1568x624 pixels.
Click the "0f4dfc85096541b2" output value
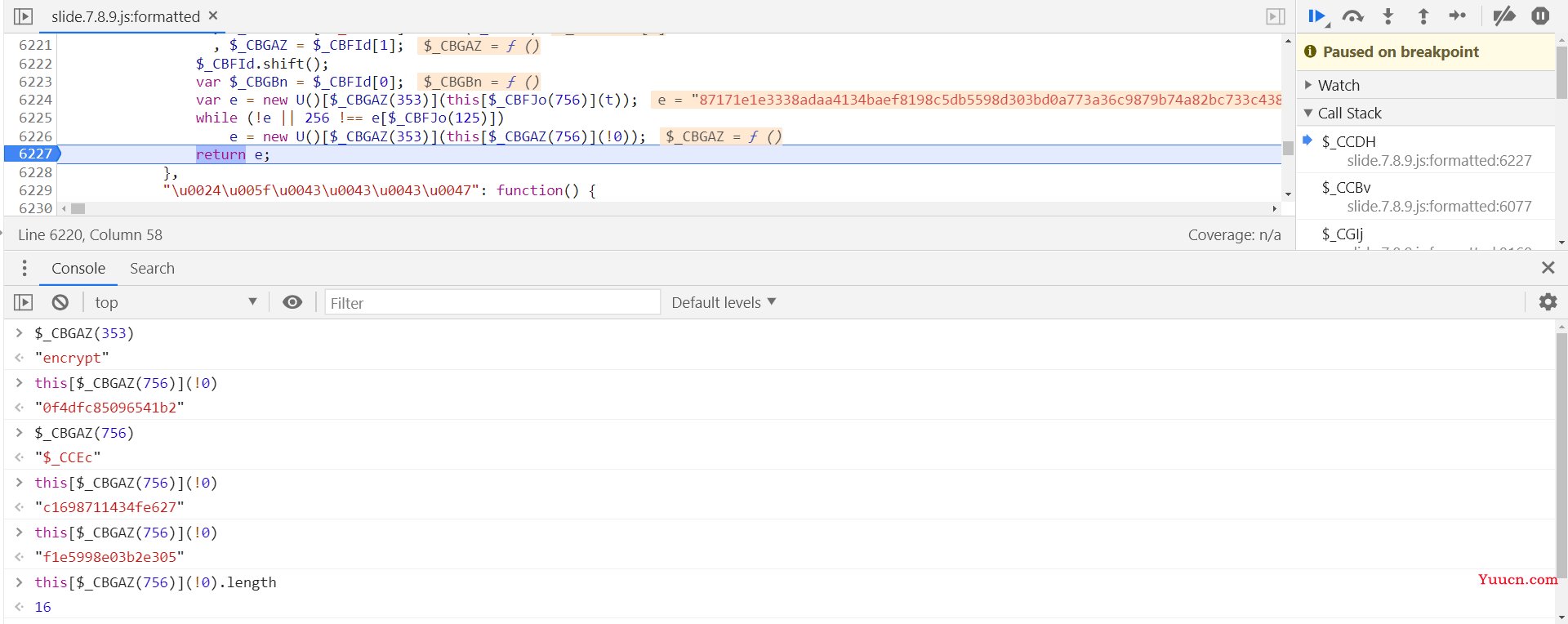109,408
